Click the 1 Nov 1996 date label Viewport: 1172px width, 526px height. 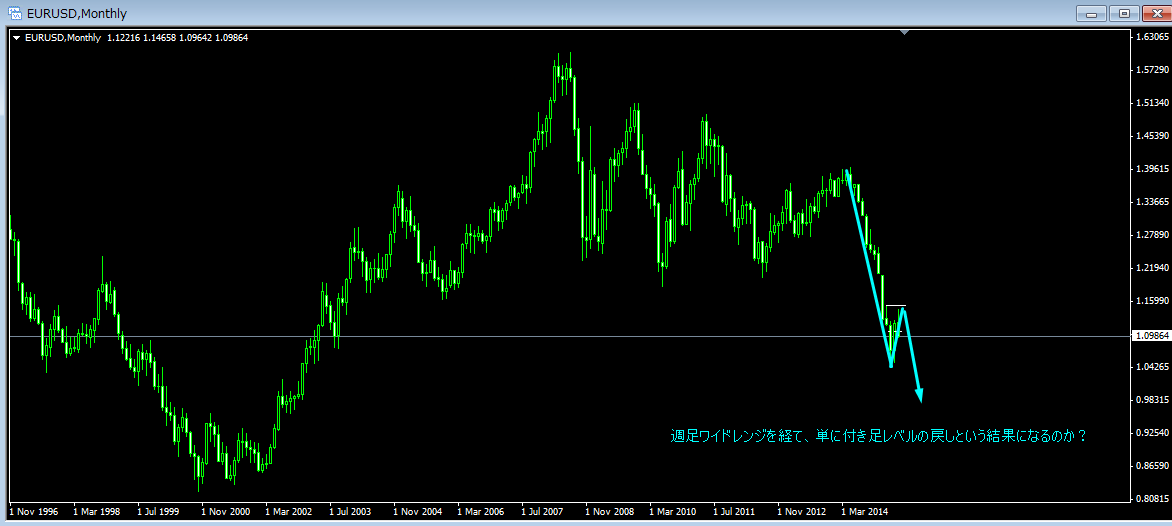pos(34,512)
